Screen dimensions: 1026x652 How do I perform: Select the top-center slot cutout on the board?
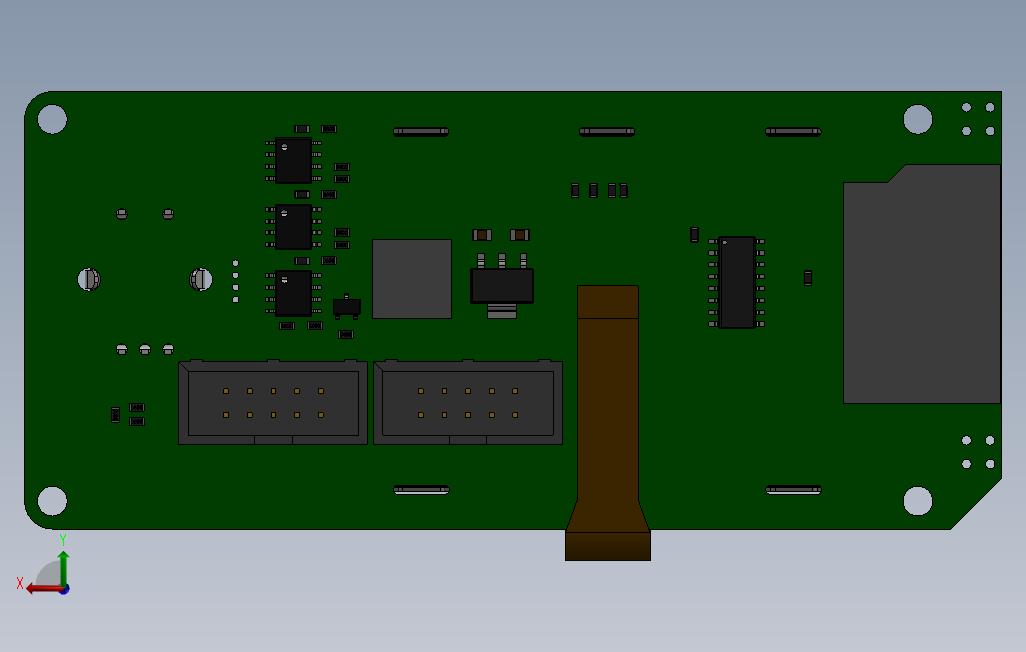pyautogui.click(x=607, y=132)
